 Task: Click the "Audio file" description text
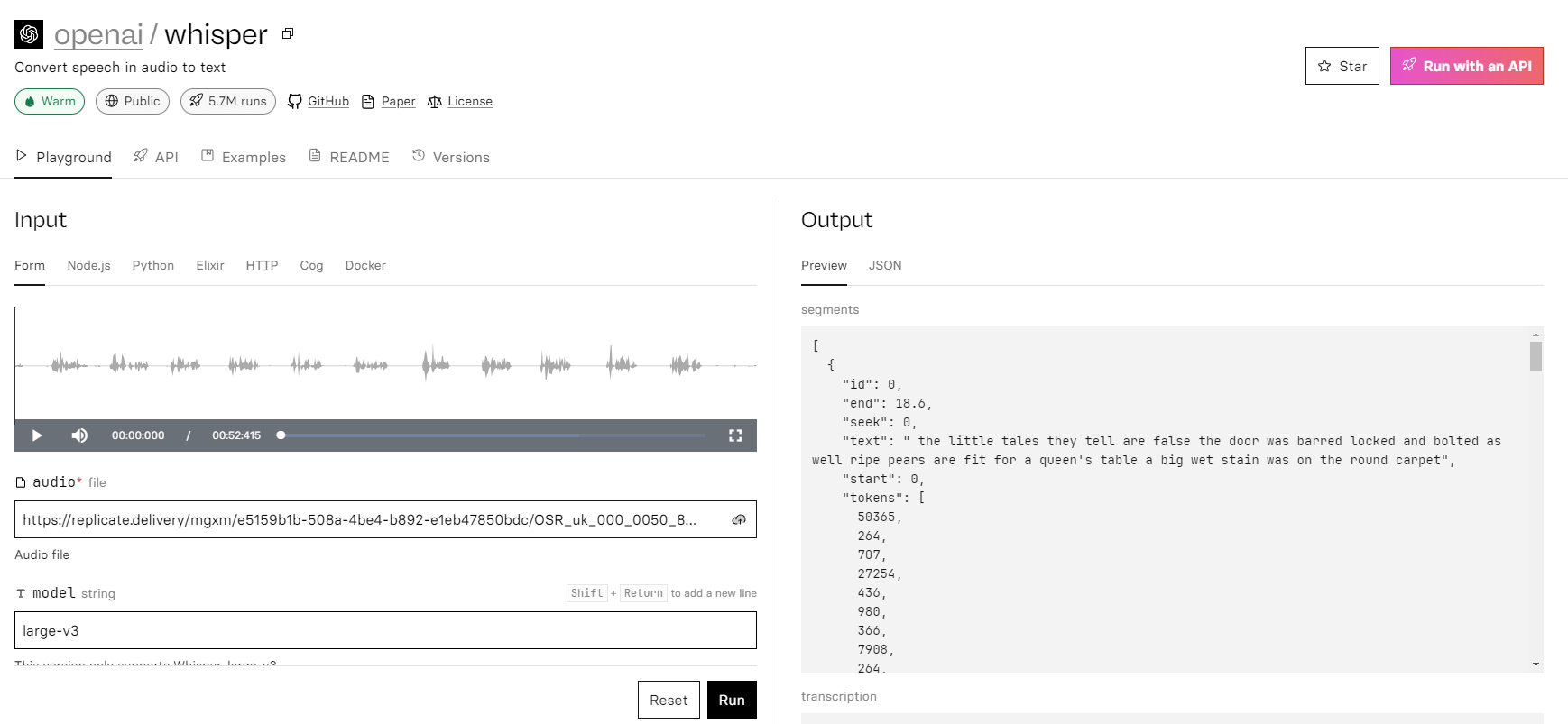point(42,554)
